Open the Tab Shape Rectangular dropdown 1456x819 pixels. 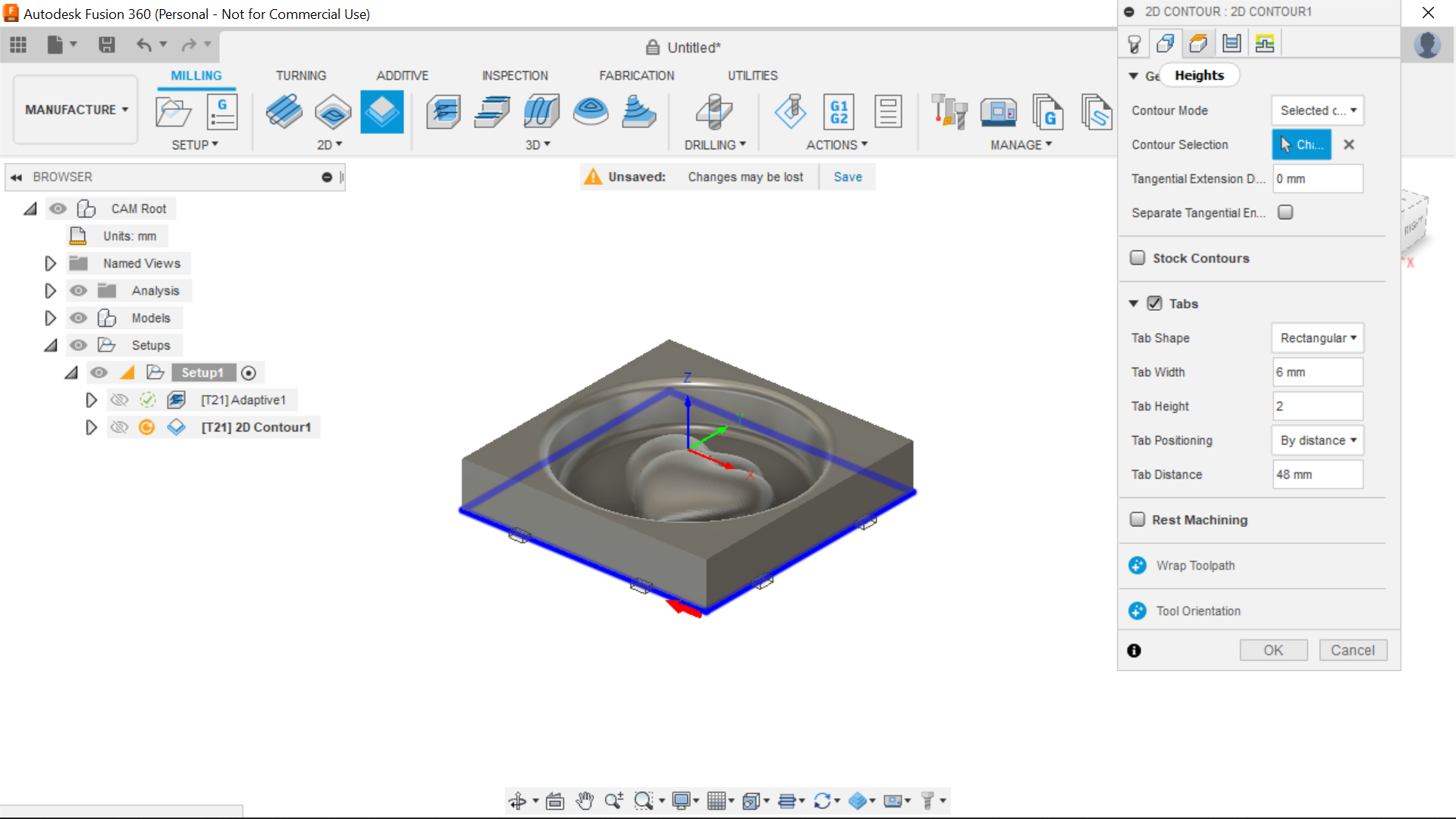(1317, 338)
